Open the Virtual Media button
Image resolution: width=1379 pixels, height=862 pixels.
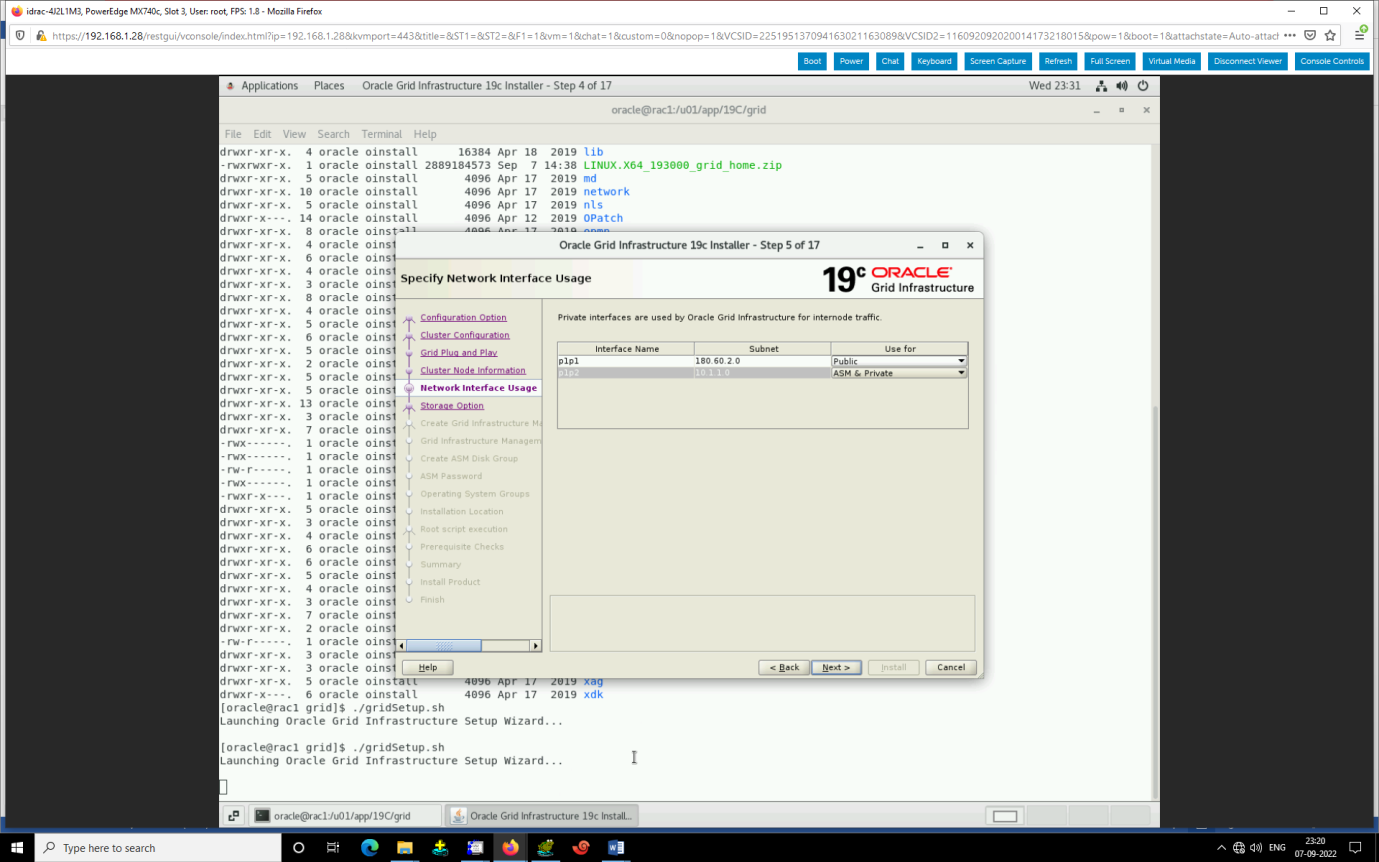(x=1171, y=61)
